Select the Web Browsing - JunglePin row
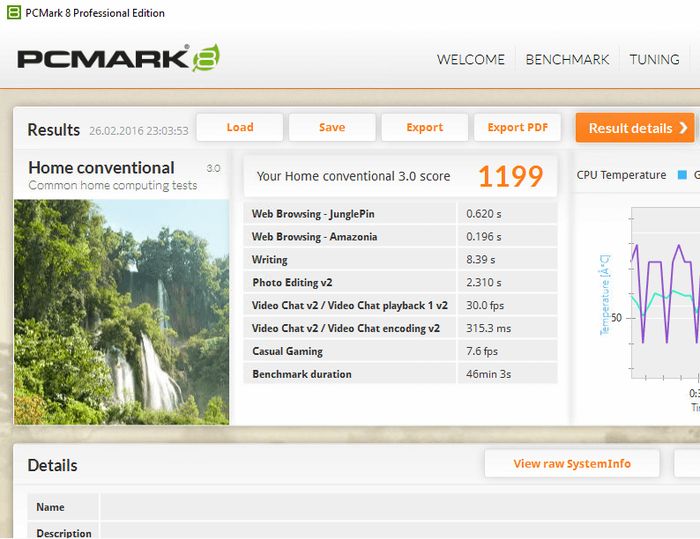The image size is (700, 539). coord(400,213)
